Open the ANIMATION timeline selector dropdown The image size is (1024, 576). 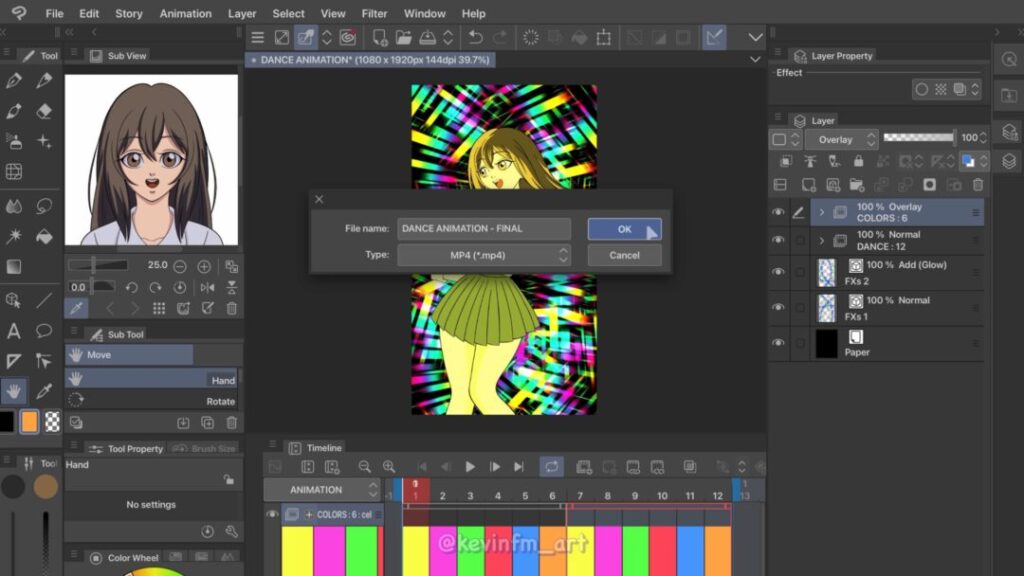(322, 490)
